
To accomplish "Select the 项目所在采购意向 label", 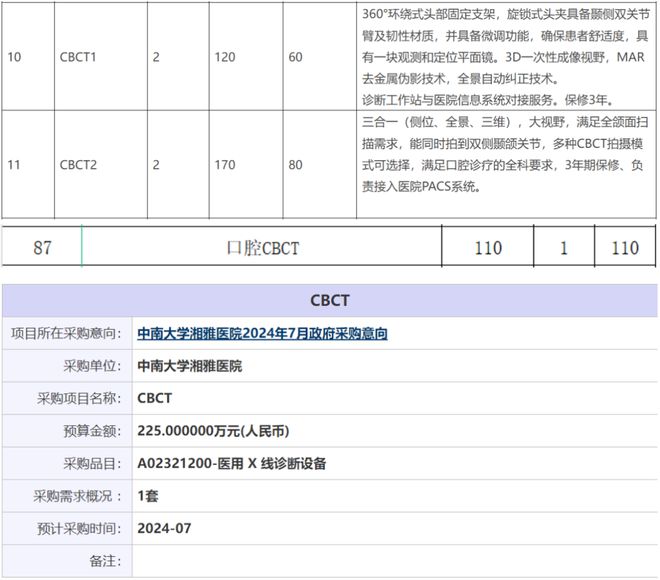I will click(x=66, y=333).
